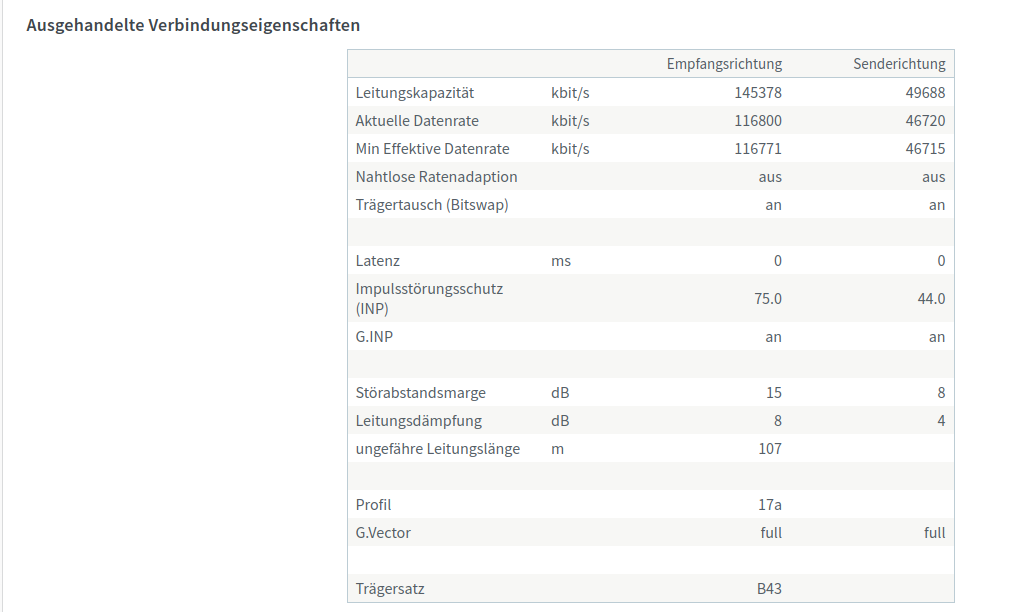This screenshot has width=1018, height=612.
Task: Click the Trägertausch (Bitswap) label
Action: 432,205
